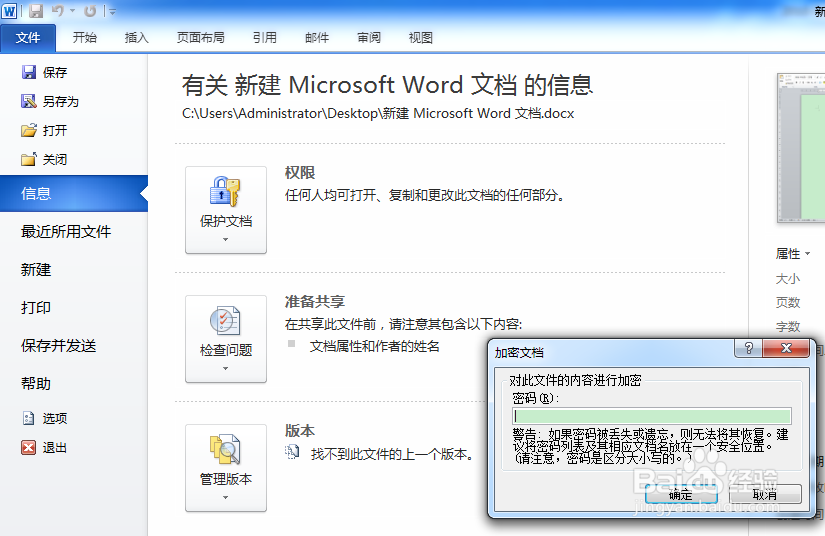Switch to the 页面布局 tab

pos(200,38)
